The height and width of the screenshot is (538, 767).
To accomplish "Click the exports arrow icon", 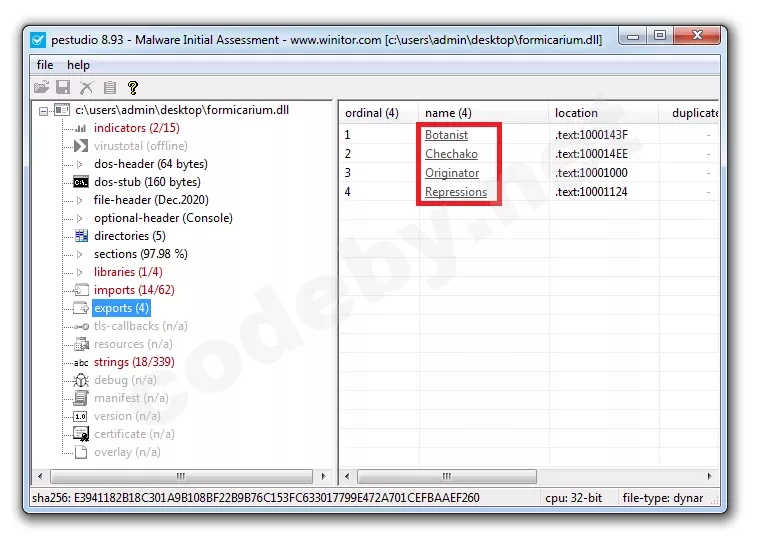I will coord(81,308).
